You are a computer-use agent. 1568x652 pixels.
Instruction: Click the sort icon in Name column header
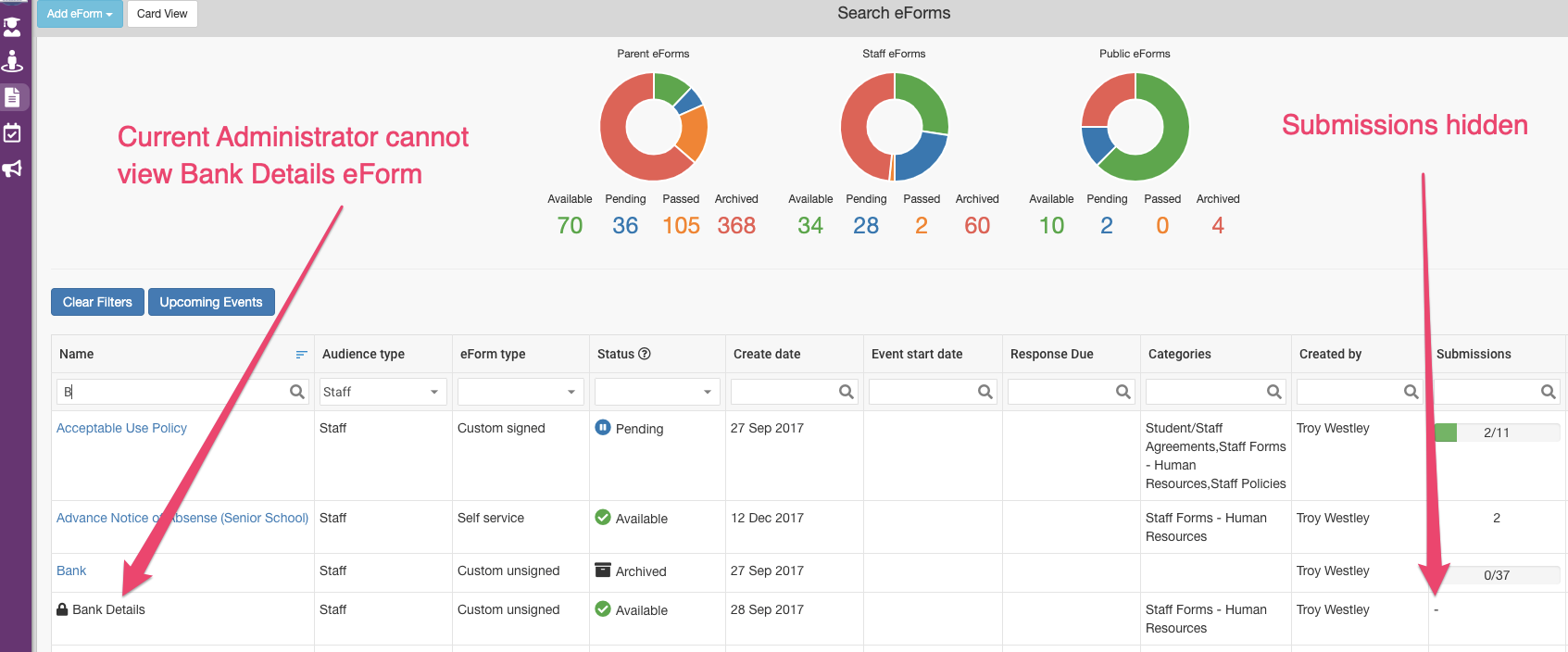[301, 355]
